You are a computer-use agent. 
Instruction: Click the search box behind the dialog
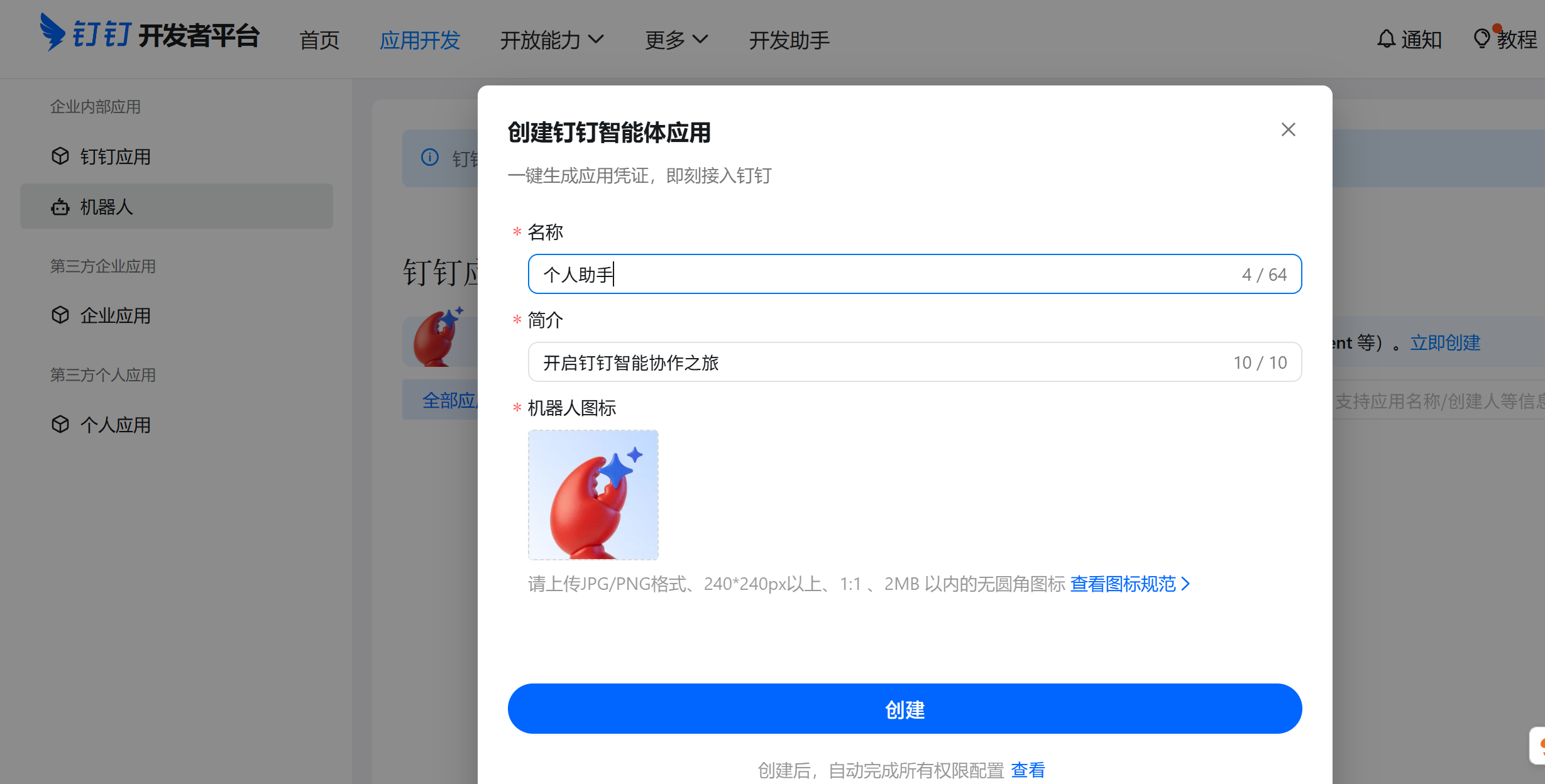[1439, 401]
